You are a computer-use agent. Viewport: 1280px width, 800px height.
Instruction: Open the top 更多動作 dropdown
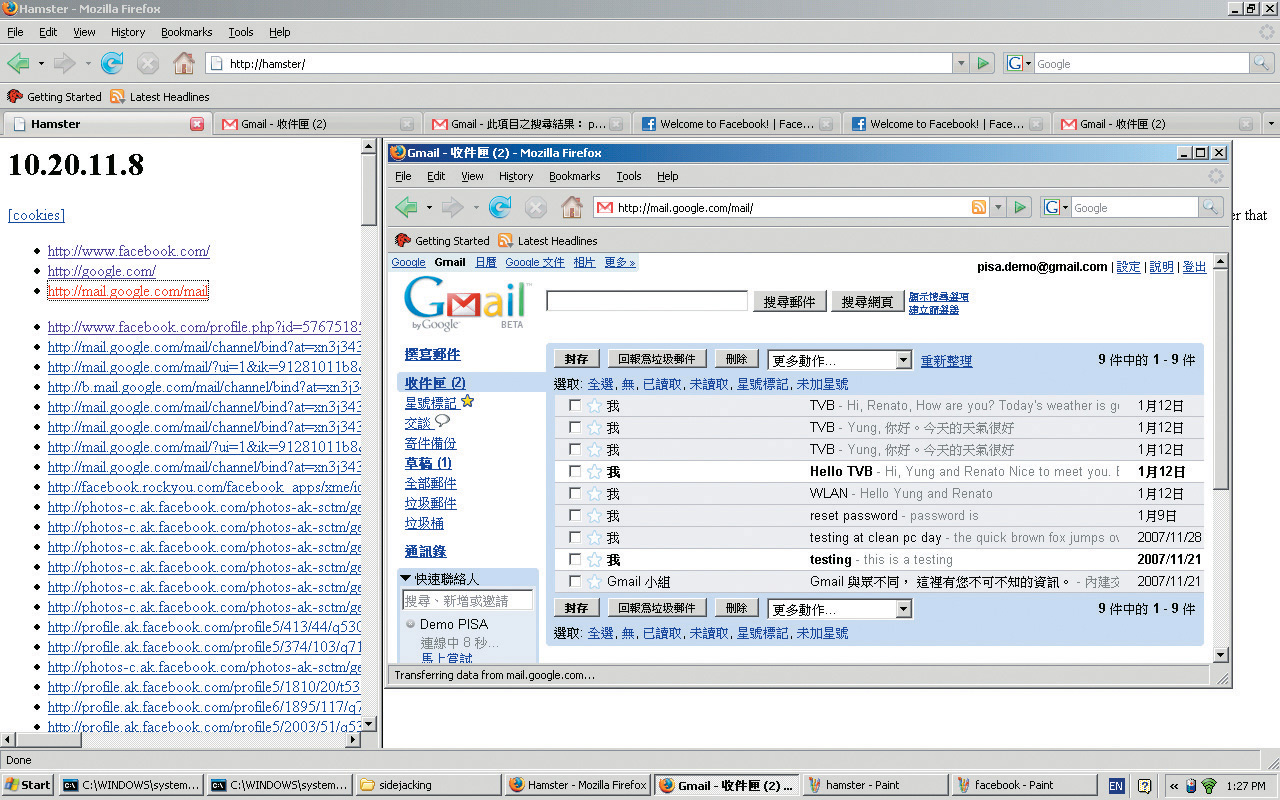[840, 360]
